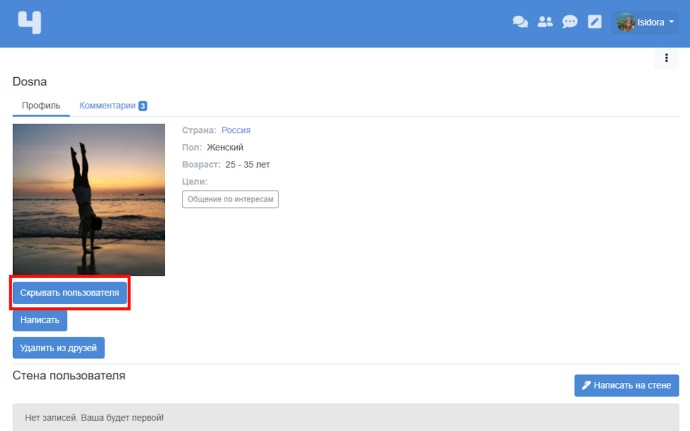Click the site logo in the header
Screen dimensions: 690x431
(x=30, y=22)
